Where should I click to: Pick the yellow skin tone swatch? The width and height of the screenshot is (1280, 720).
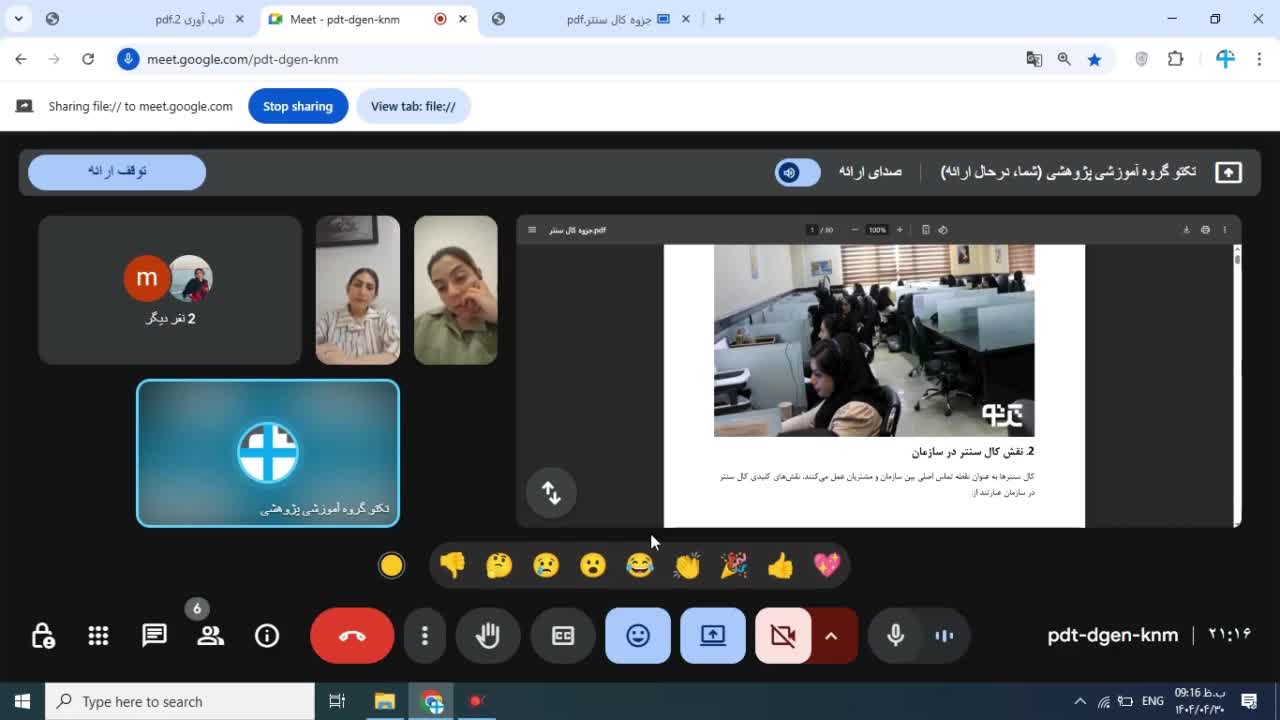pyautogui.click(x=392, y=566)
